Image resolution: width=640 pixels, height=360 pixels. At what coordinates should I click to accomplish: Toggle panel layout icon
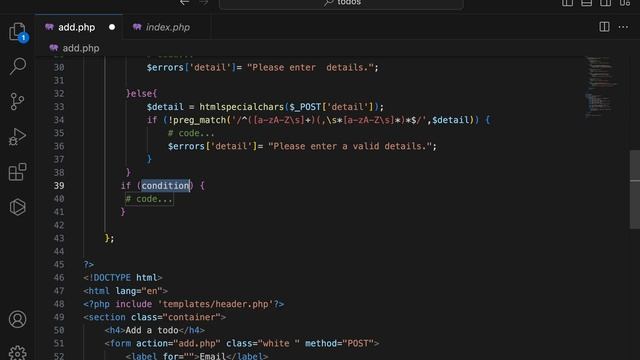pyautogui.click(x=587, y=3)
